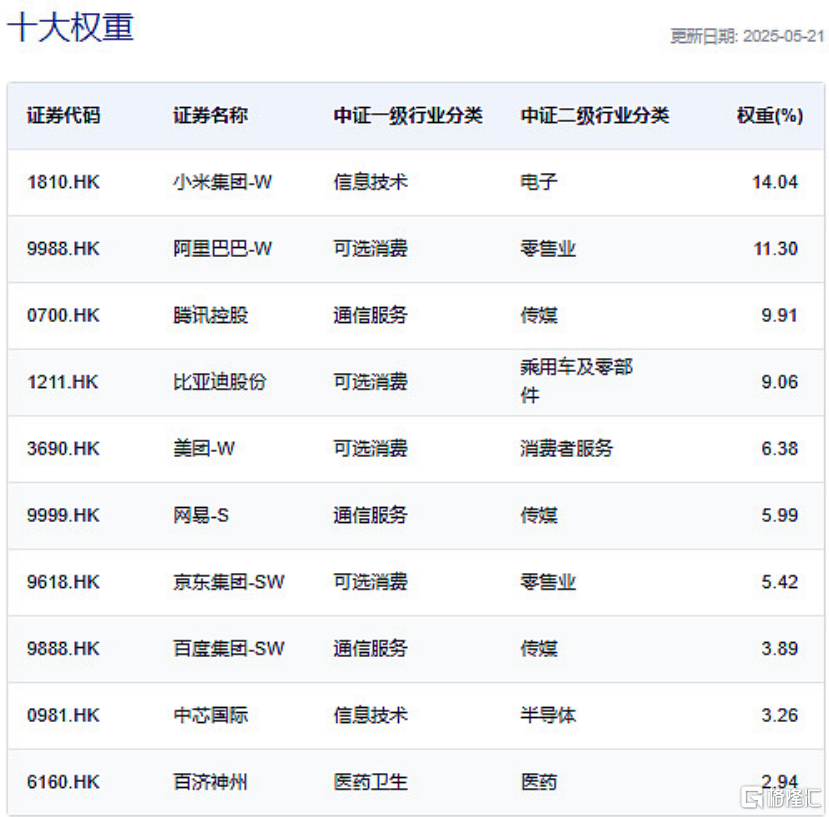
Task: Click the name 小米集团-W
Action: click(x=223, y=182)
